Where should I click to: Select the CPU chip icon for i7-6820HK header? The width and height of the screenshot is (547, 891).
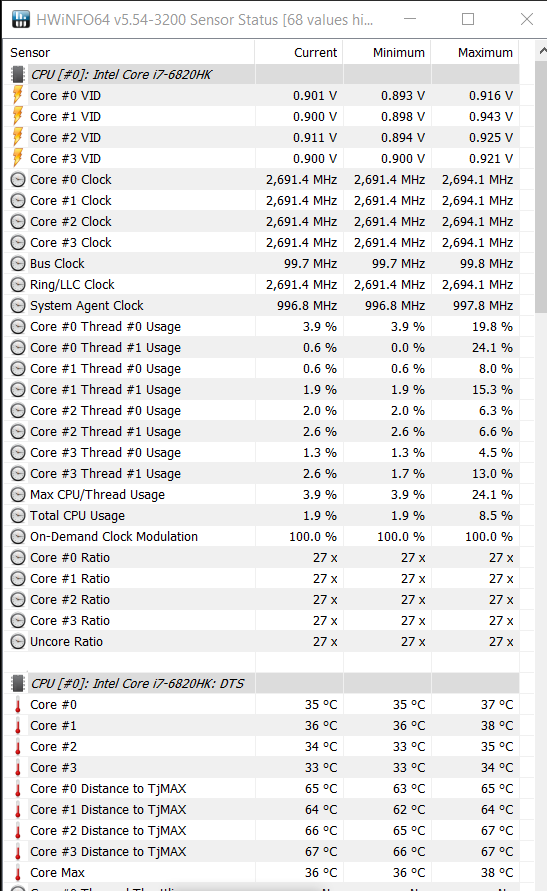click(18, 74)
